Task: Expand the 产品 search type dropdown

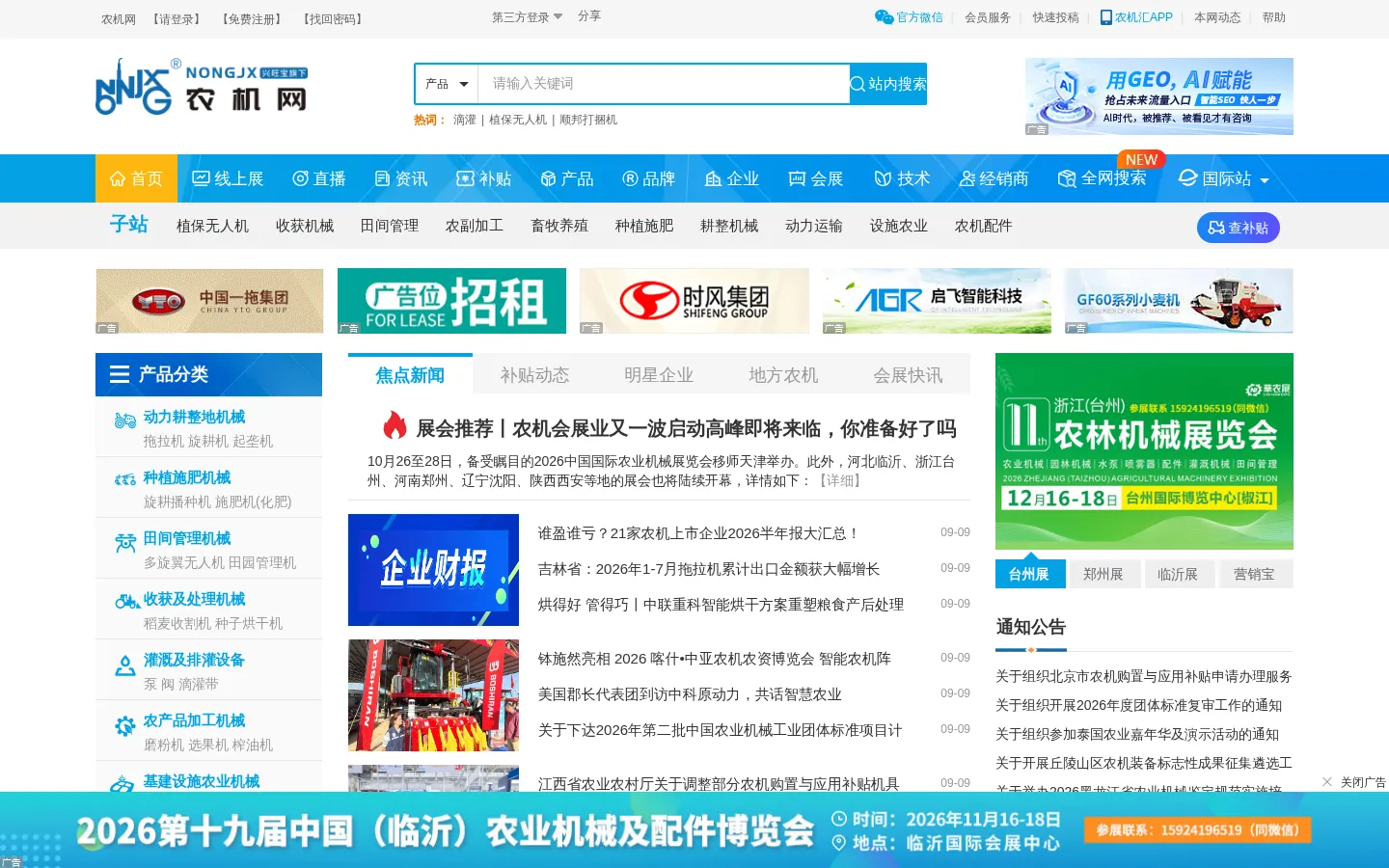Action: click(447, 84)
